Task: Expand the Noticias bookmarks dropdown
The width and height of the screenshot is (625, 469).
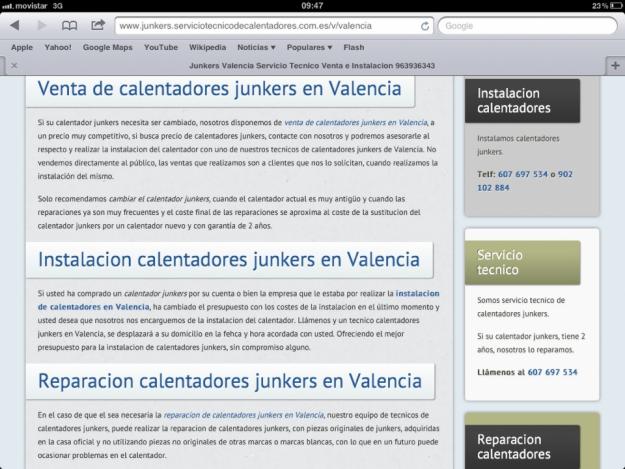Action: coord(256,47)
